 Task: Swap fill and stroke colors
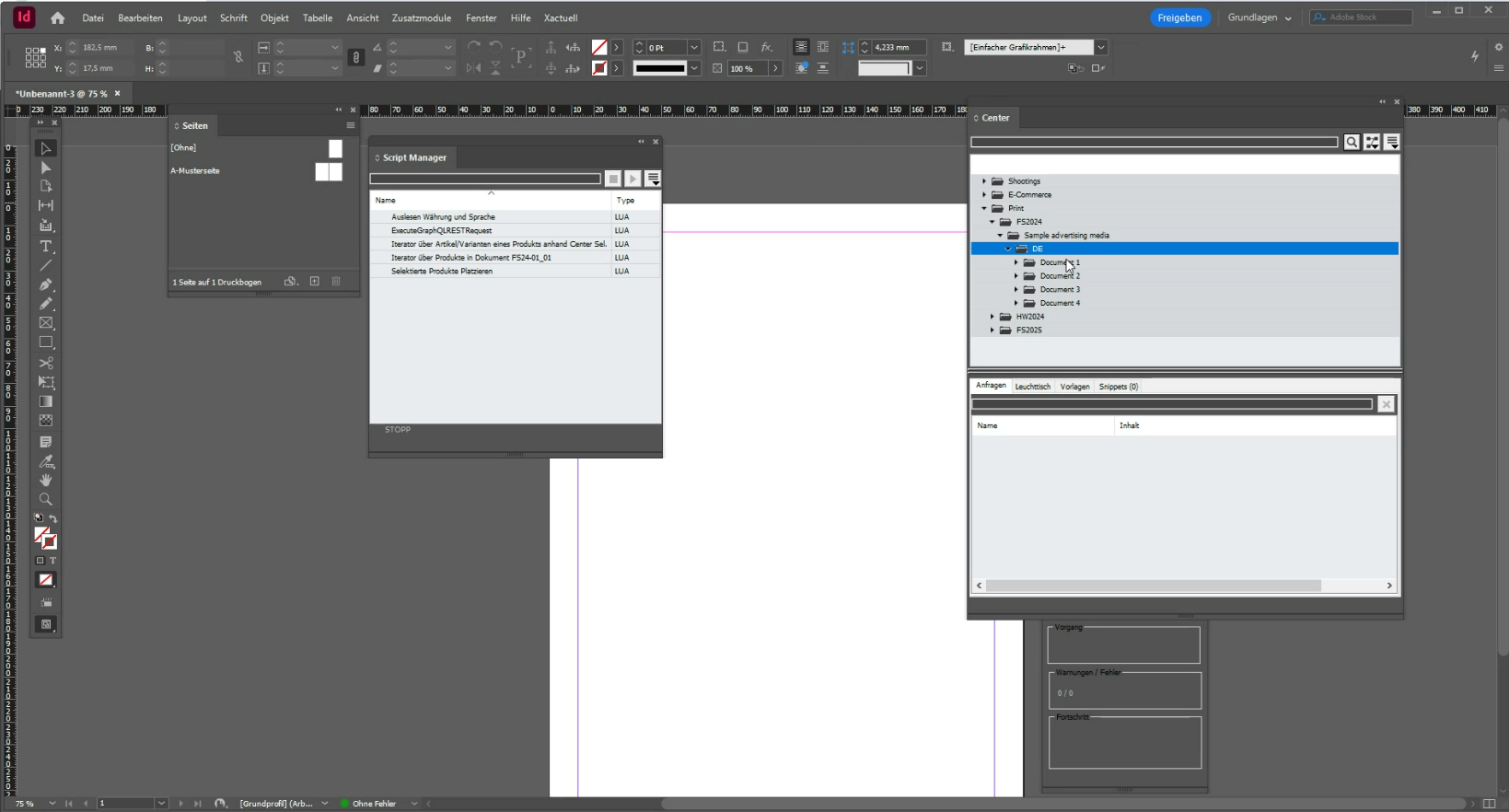pyautogui.click(x=52, y=519)
